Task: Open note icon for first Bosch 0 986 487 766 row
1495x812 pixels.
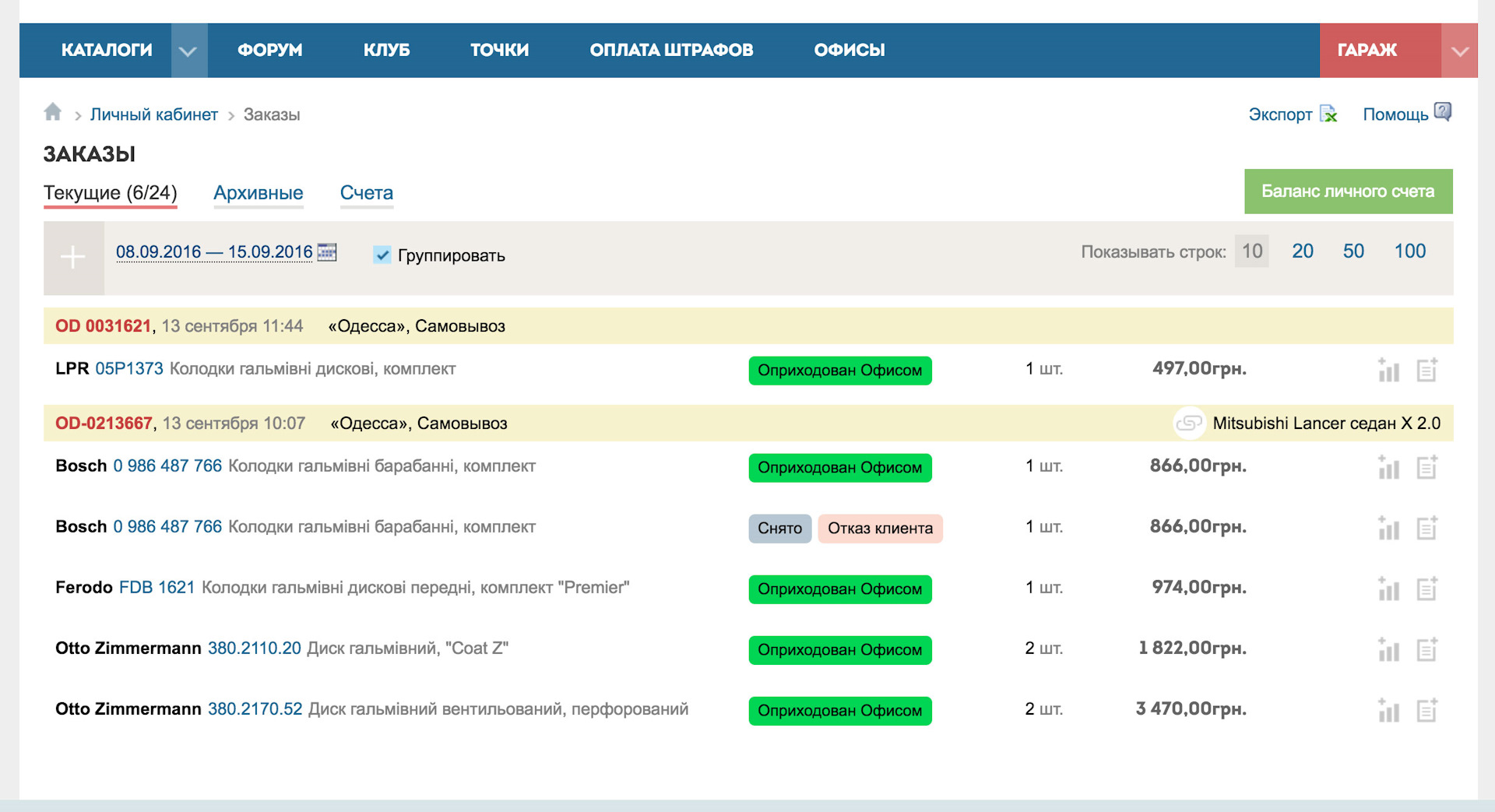Action: 1426,467
